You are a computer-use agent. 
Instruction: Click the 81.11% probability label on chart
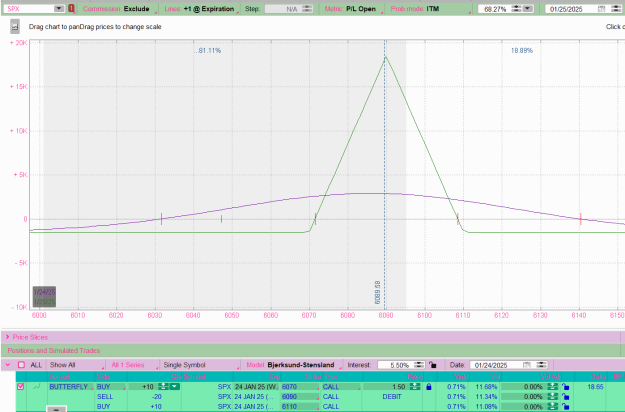coord(209,51)
